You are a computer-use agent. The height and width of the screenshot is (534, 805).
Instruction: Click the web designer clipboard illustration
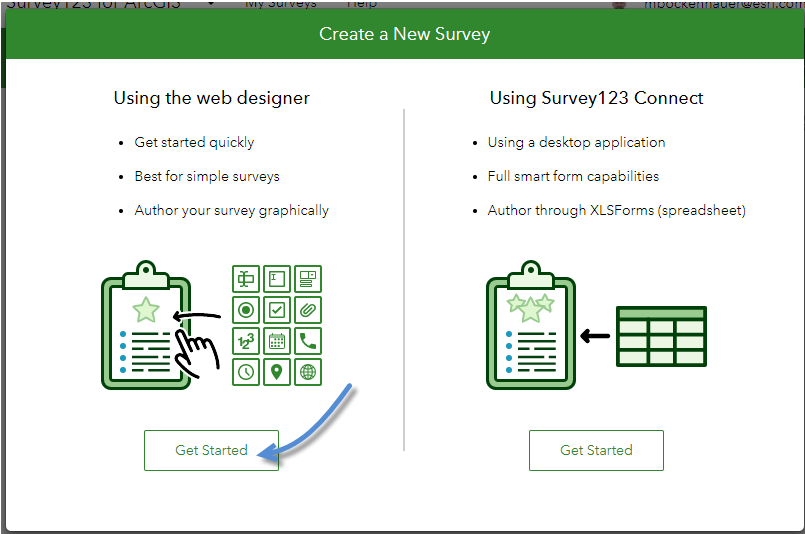coord(146,325)
